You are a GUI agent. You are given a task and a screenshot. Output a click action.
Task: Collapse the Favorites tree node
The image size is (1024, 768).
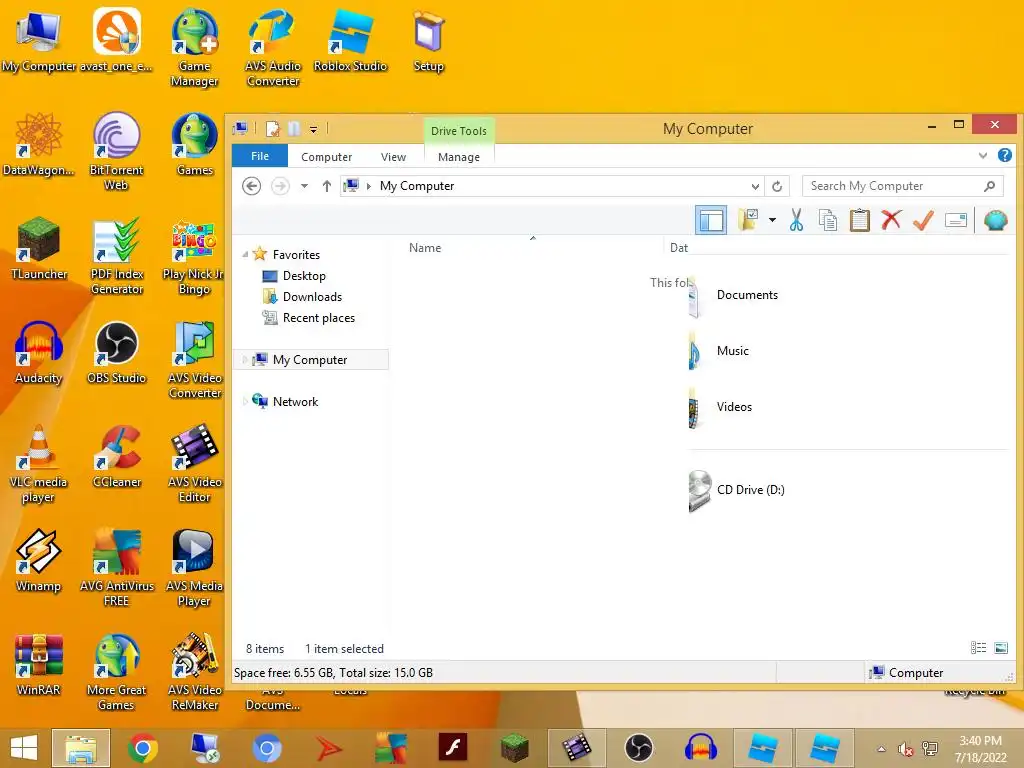(x=245, y=255)
